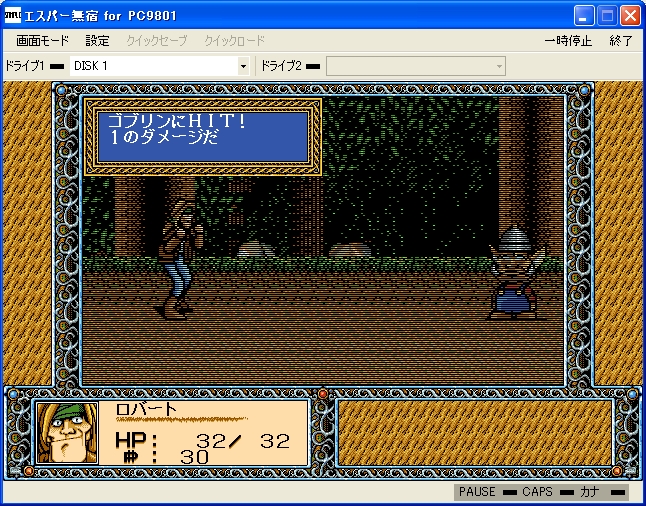Image resolution: width=646 pixels, height=506 pixels.
Task: Click the money value 30
Action: coord(194,457)
